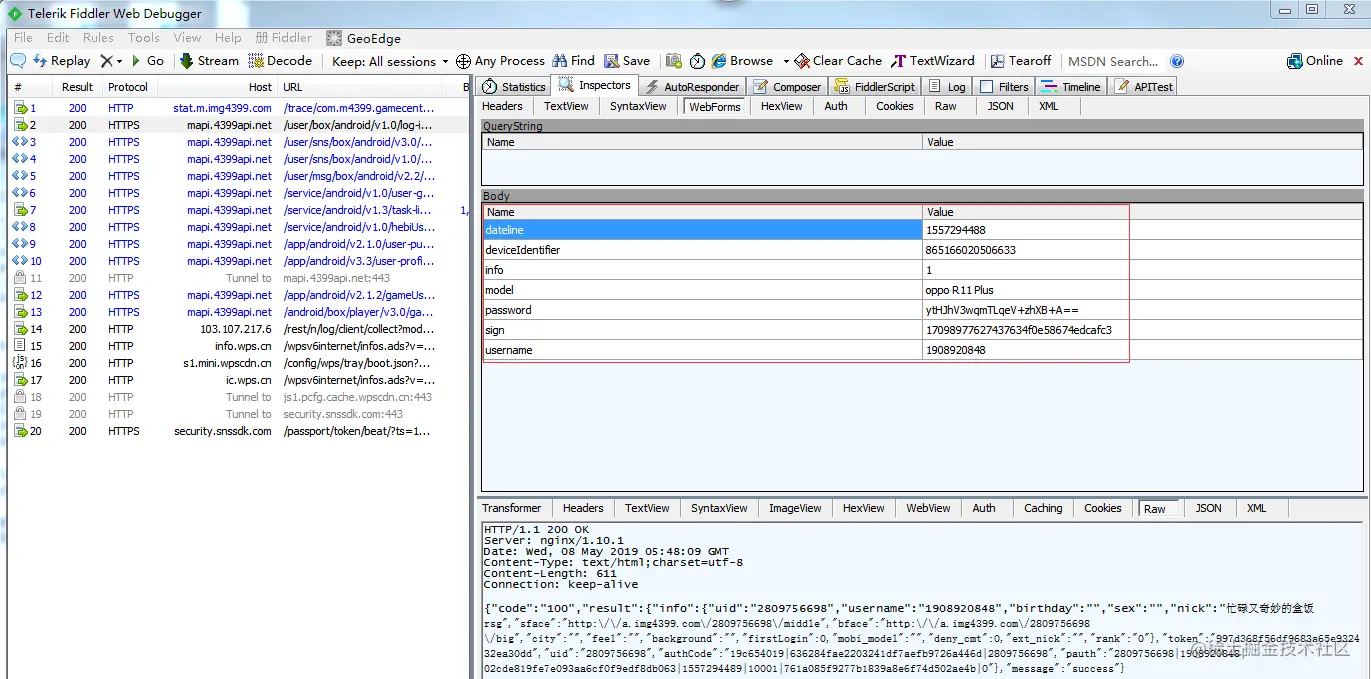Tick the Filters tab checkbox

pyautogui.click(x=987, y=87)
